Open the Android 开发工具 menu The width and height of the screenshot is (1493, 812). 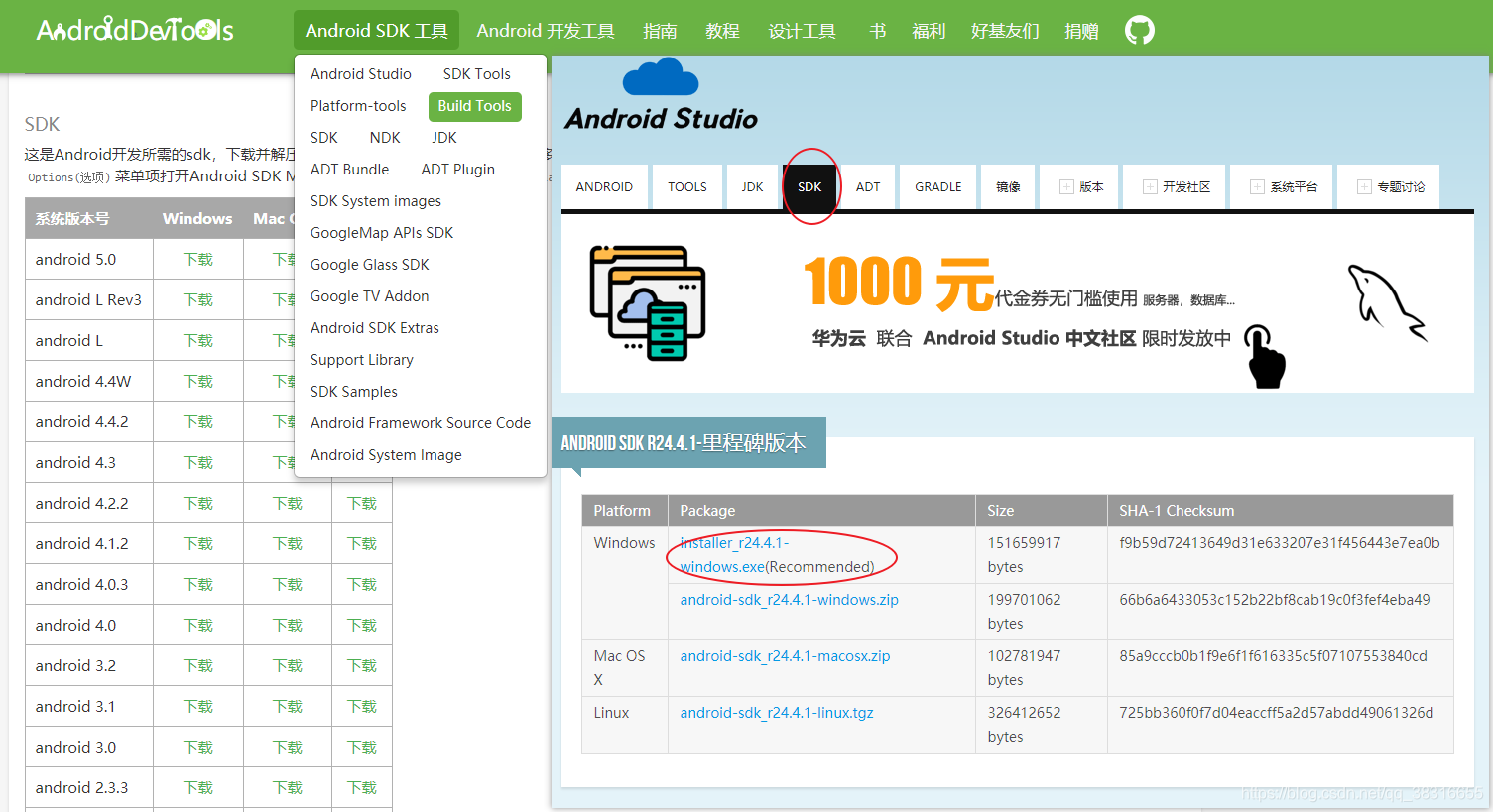point(546,31)
